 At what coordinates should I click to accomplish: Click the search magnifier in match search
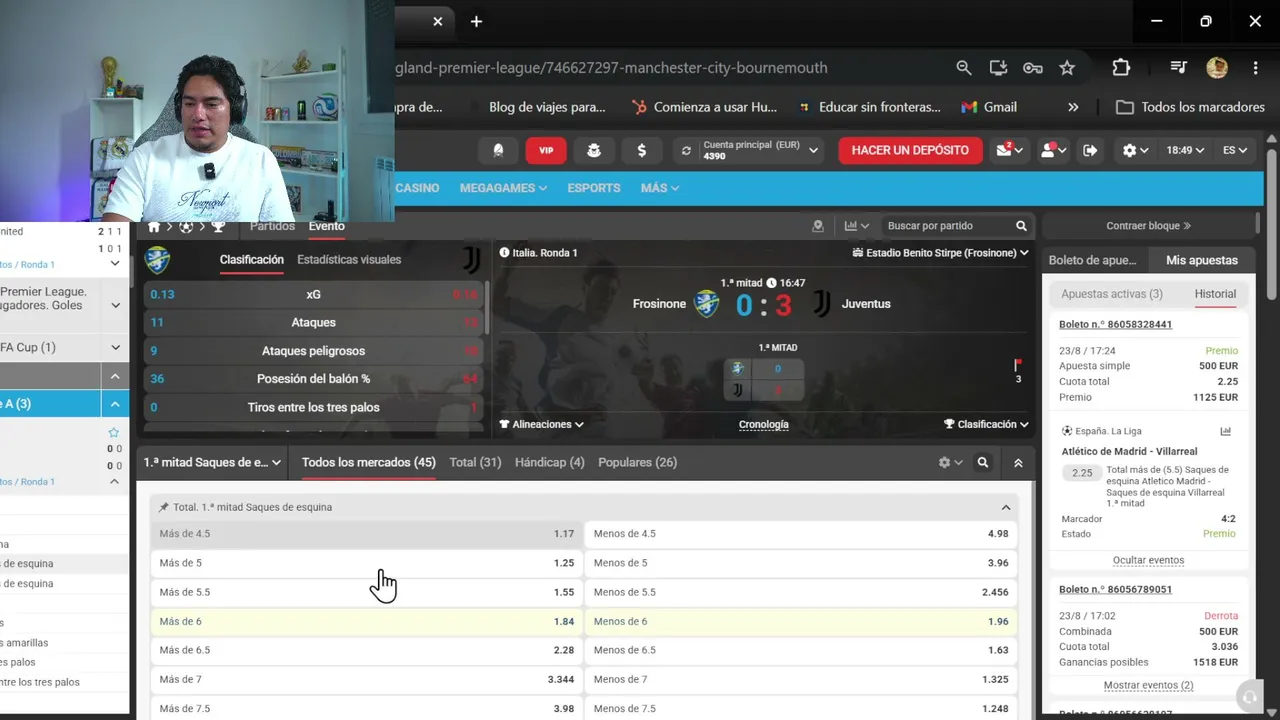(x=1021, y=226)
